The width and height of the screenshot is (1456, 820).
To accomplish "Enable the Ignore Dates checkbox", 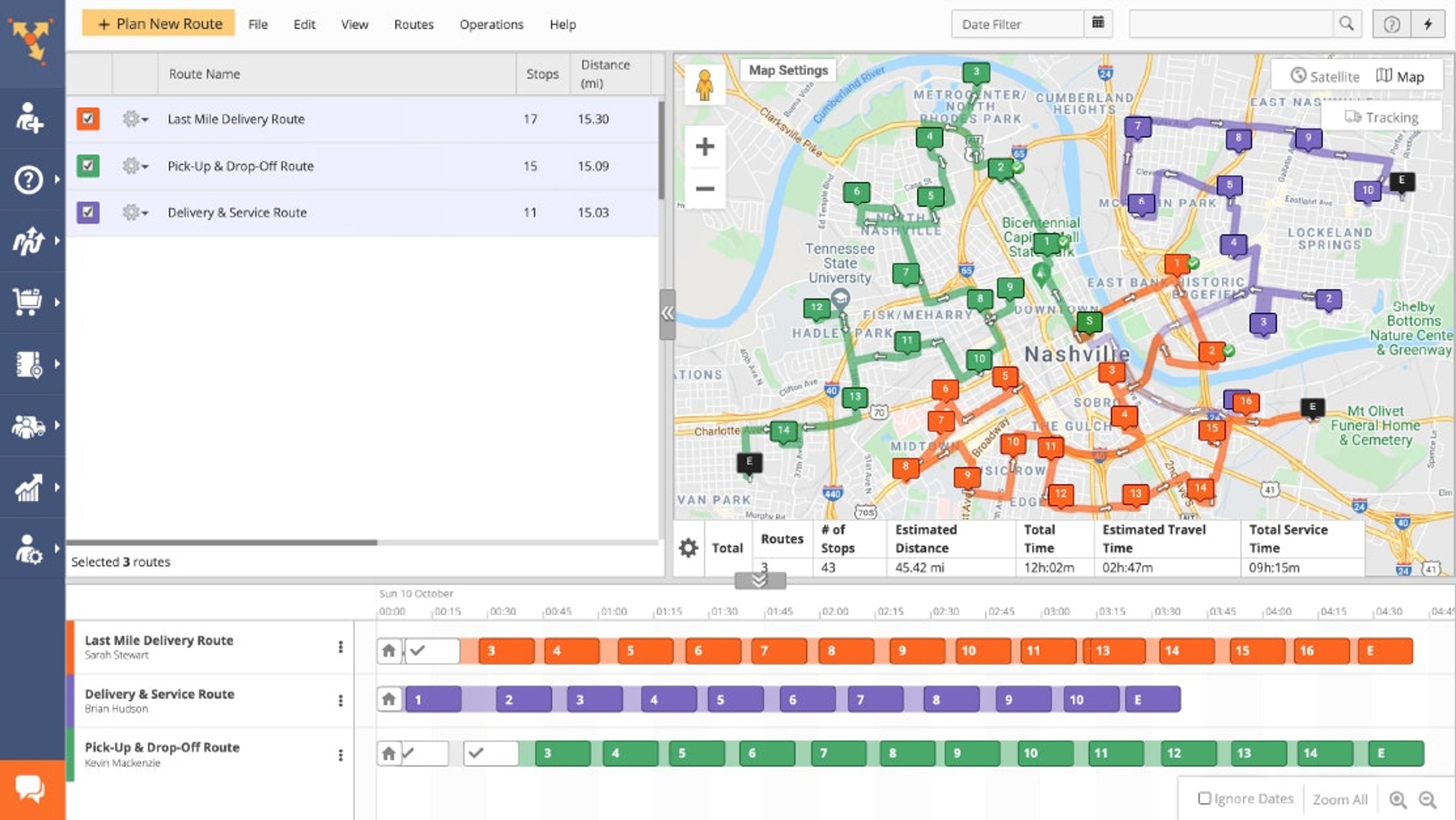I will pos(1205,798).
